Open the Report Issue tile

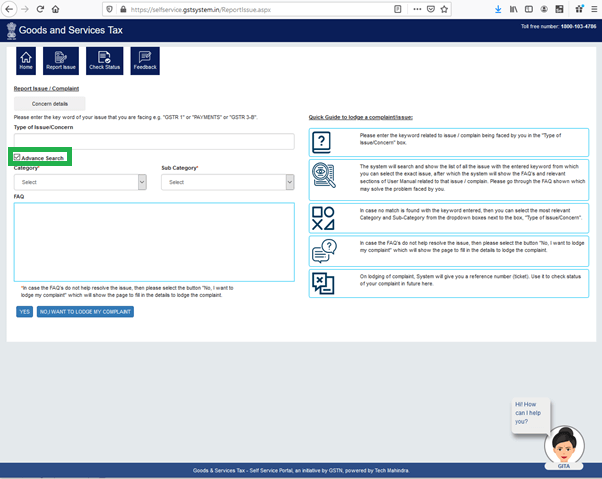click(61, 61)
